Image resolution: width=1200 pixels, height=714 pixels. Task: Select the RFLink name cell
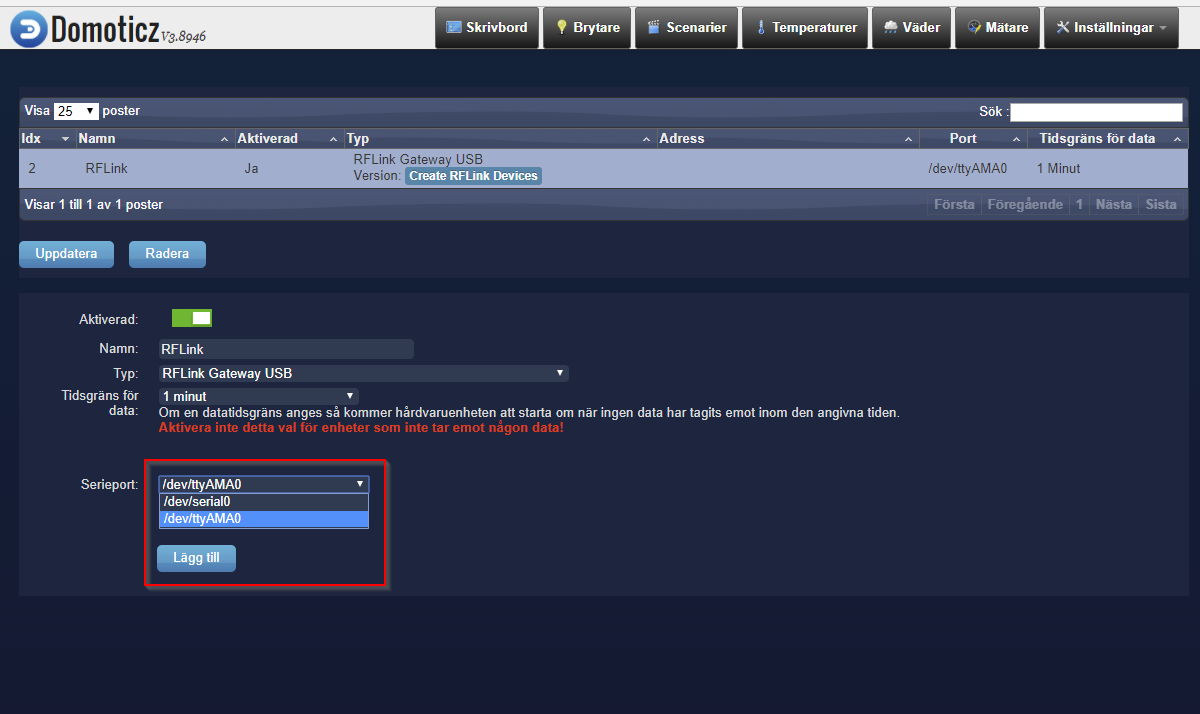[107, 169]
